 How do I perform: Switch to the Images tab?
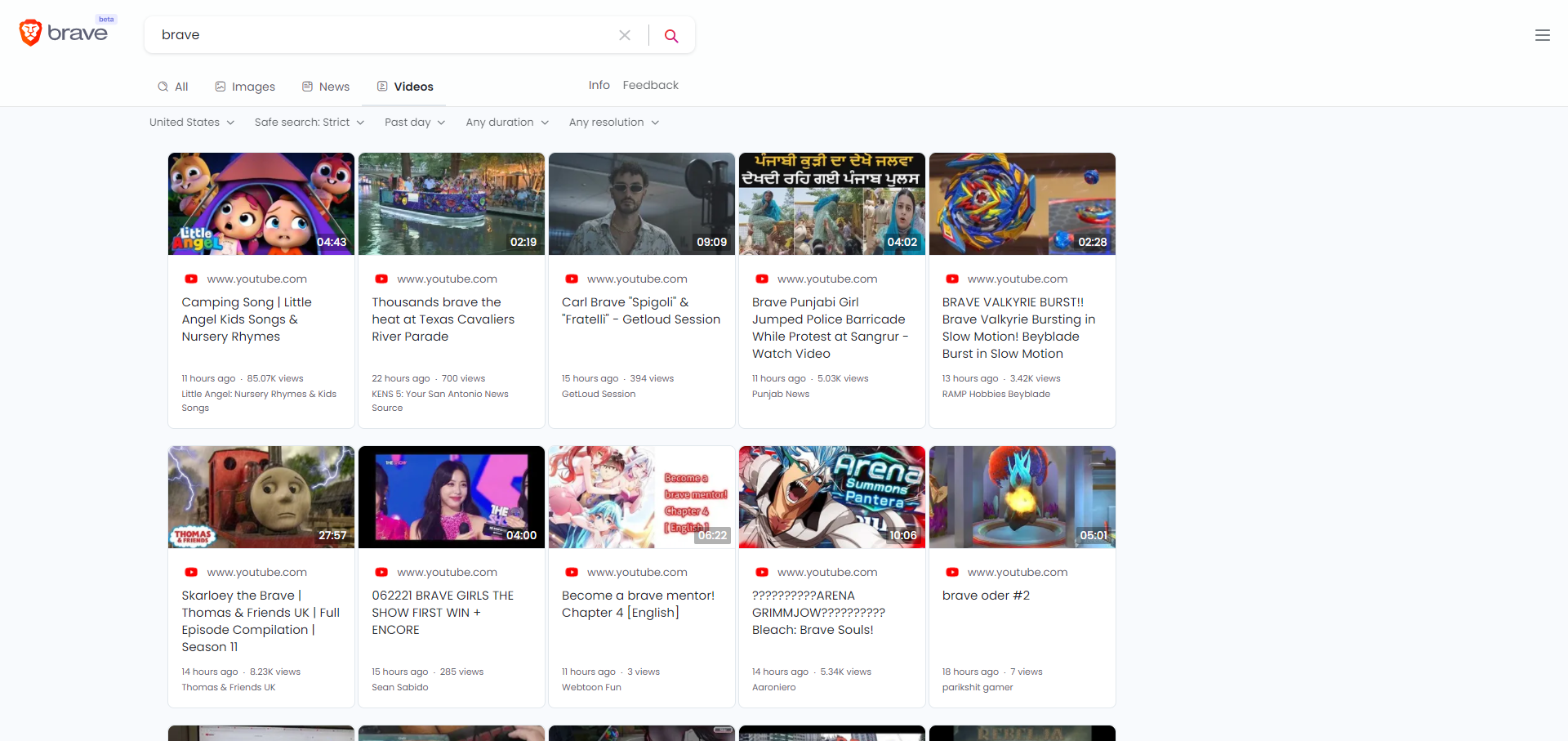coord(245,87)
